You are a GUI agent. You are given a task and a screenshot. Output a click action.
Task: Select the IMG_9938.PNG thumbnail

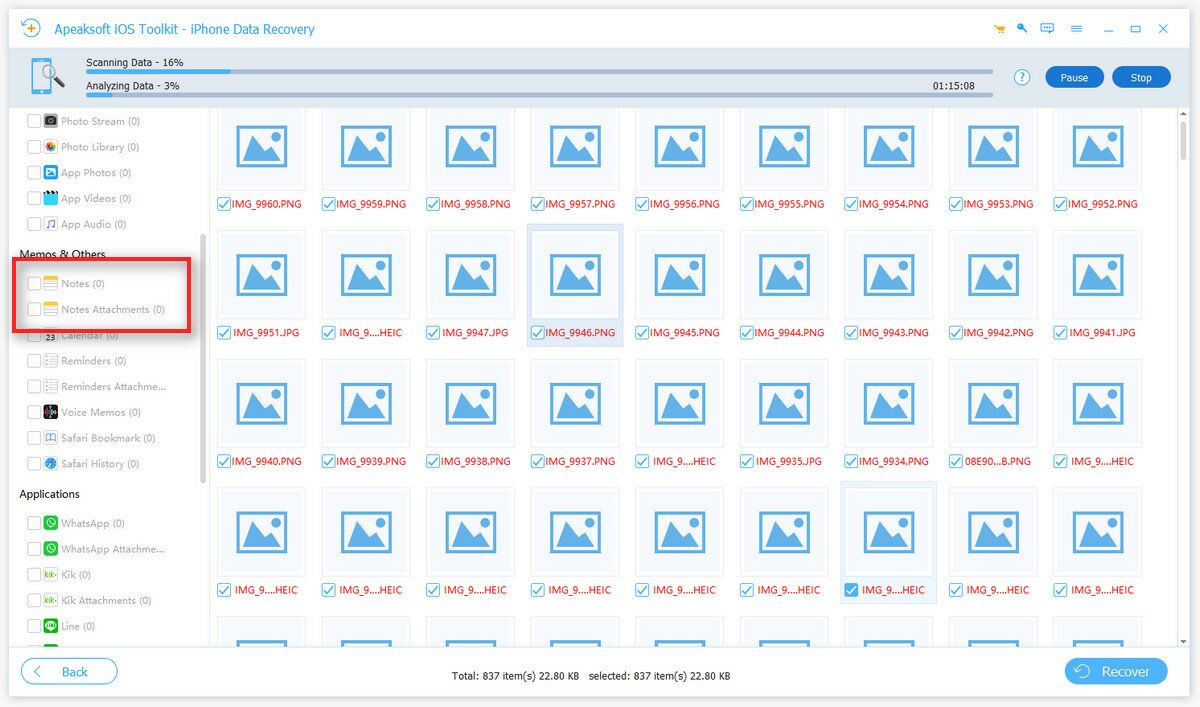click(470, 404)
